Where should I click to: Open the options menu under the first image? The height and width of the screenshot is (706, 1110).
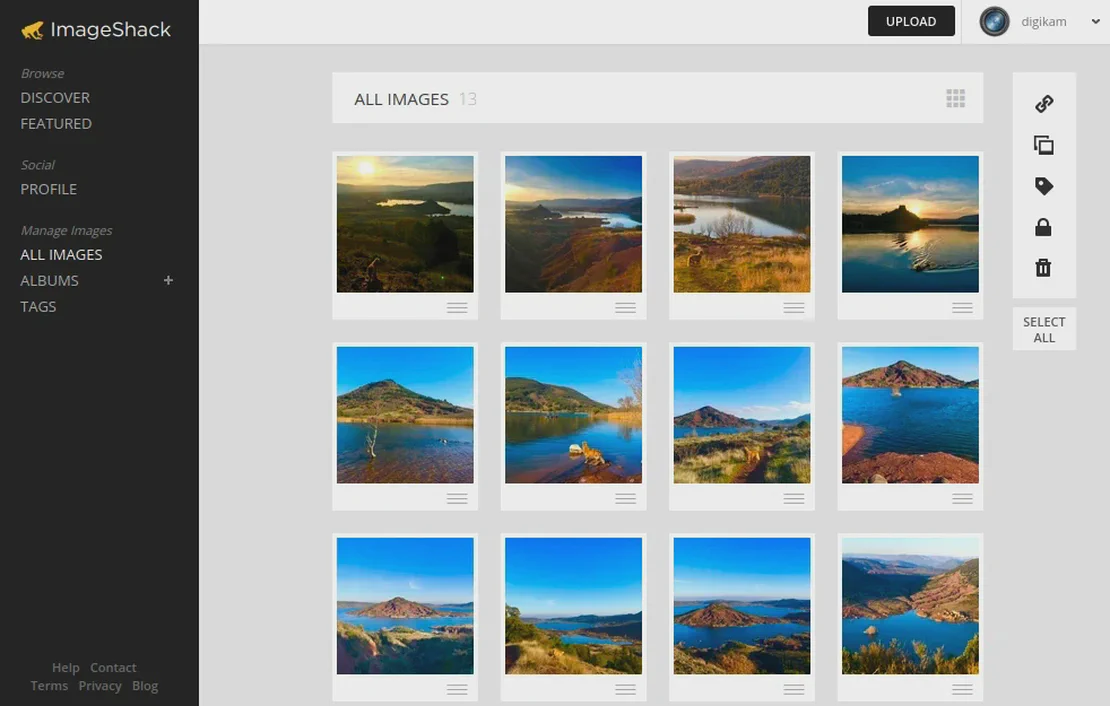tap(457, 307)
